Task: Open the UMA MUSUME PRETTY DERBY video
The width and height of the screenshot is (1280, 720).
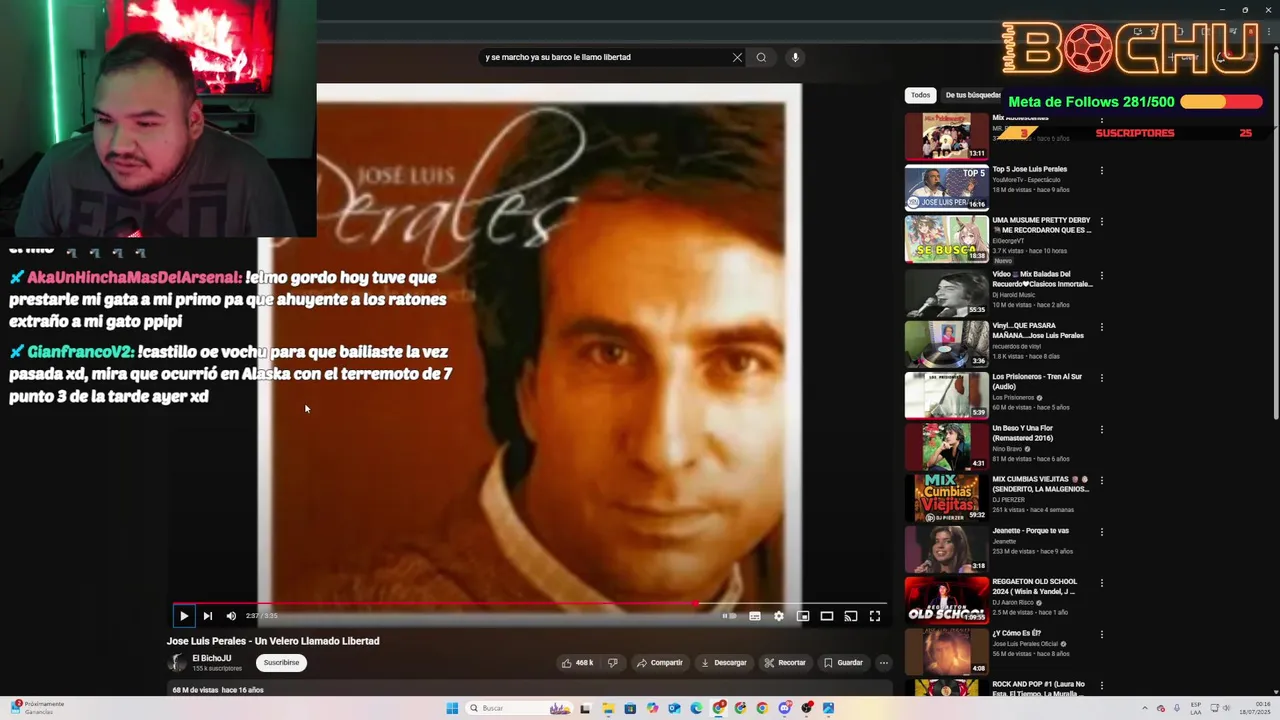Action: [x=946, y=239]
